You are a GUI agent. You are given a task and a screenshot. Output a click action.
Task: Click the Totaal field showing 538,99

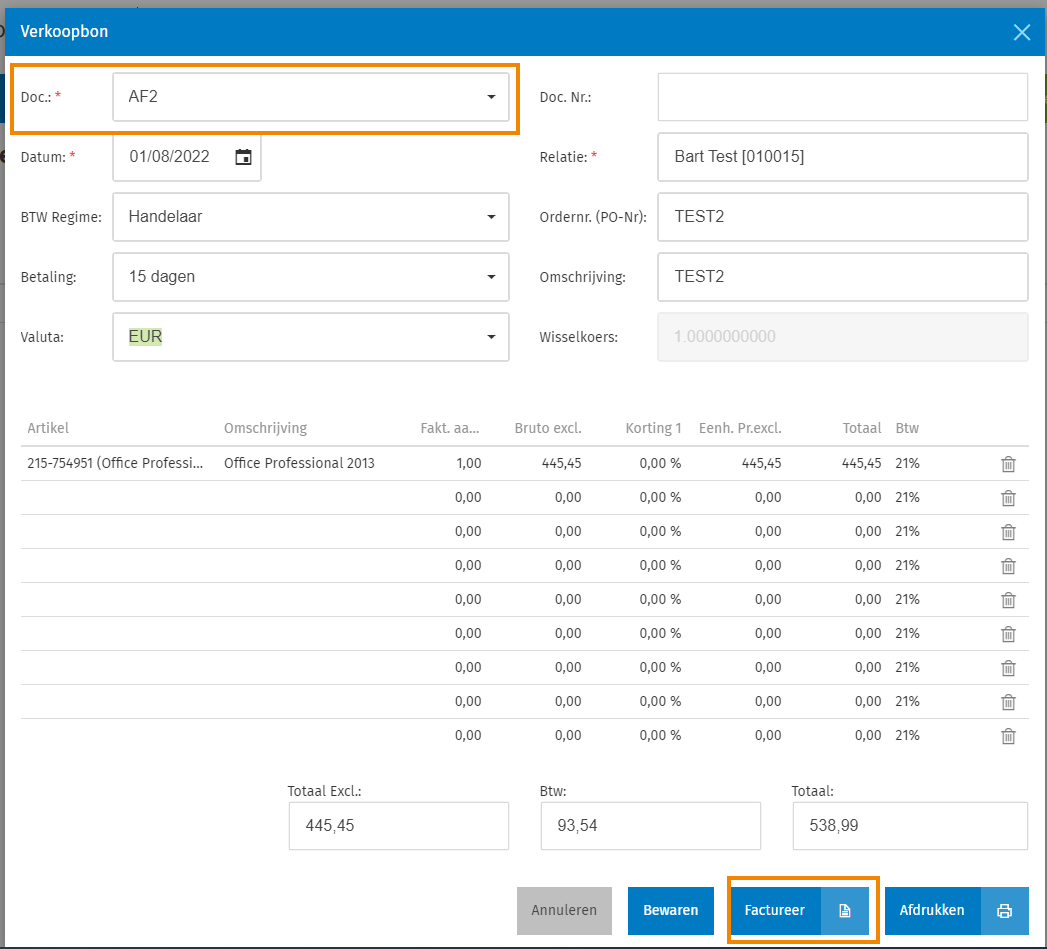click(910, 826)
